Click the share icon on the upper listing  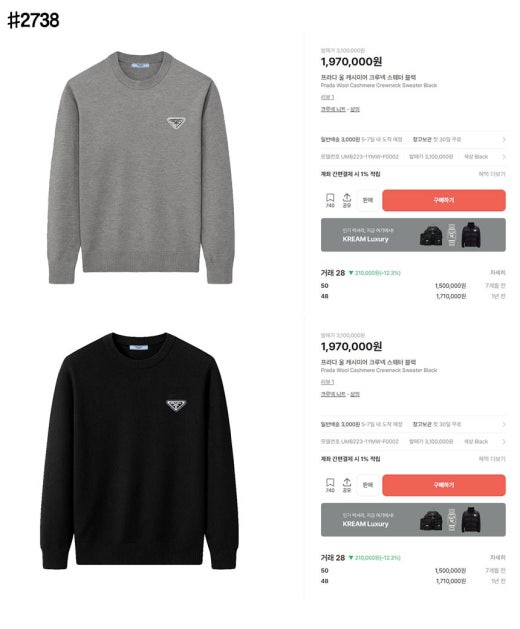click(347, 198)
